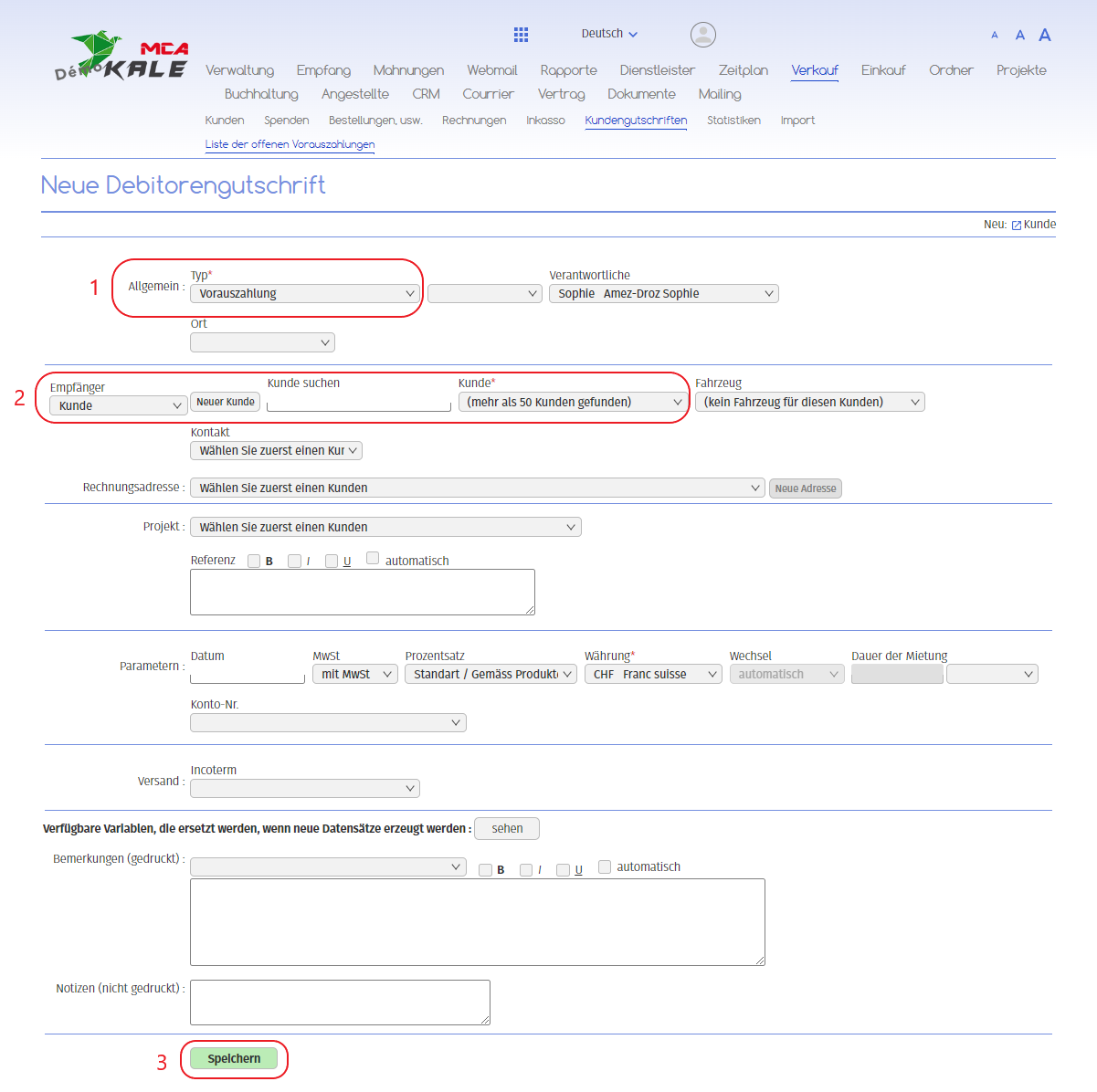Viewport: 1097px width, 1092px height.
Task: Open the Projekte menu
Action: click(1021, 70)
